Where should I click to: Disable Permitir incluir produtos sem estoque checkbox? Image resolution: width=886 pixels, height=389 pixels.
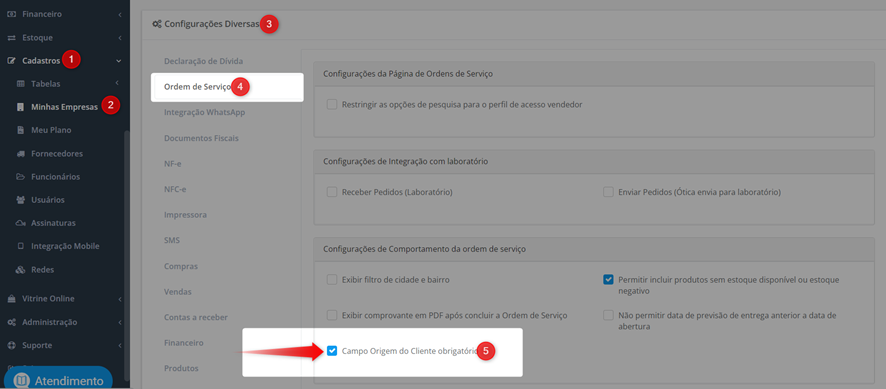(x=608, y=279)
